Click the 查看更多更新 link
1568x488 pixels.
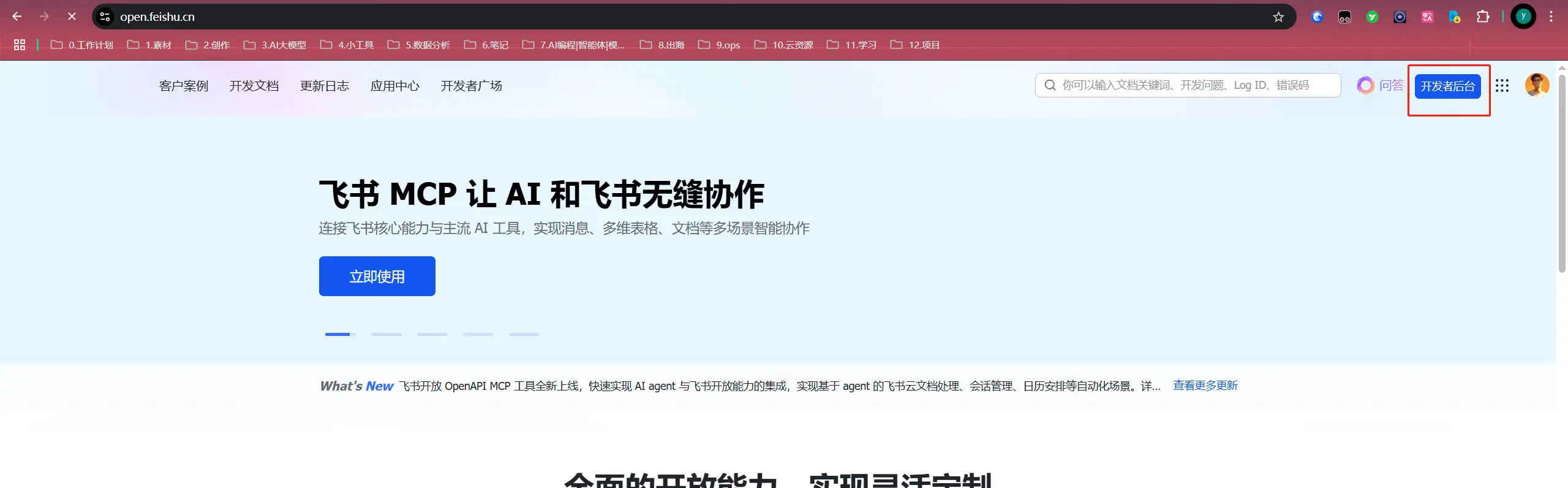(1205, 386)
